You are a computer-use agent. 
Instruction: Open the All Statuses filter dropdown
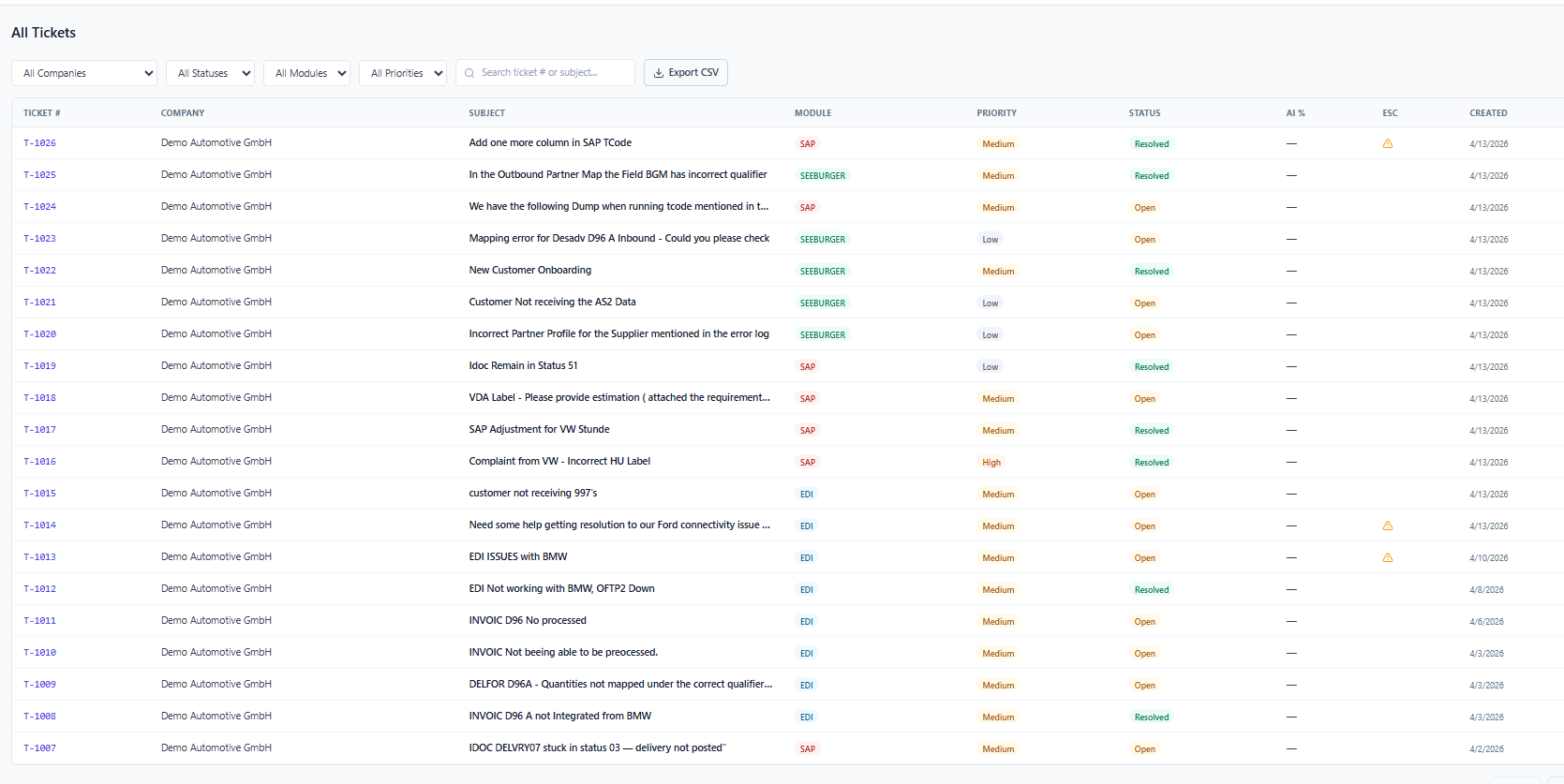[x=211, y=73]
